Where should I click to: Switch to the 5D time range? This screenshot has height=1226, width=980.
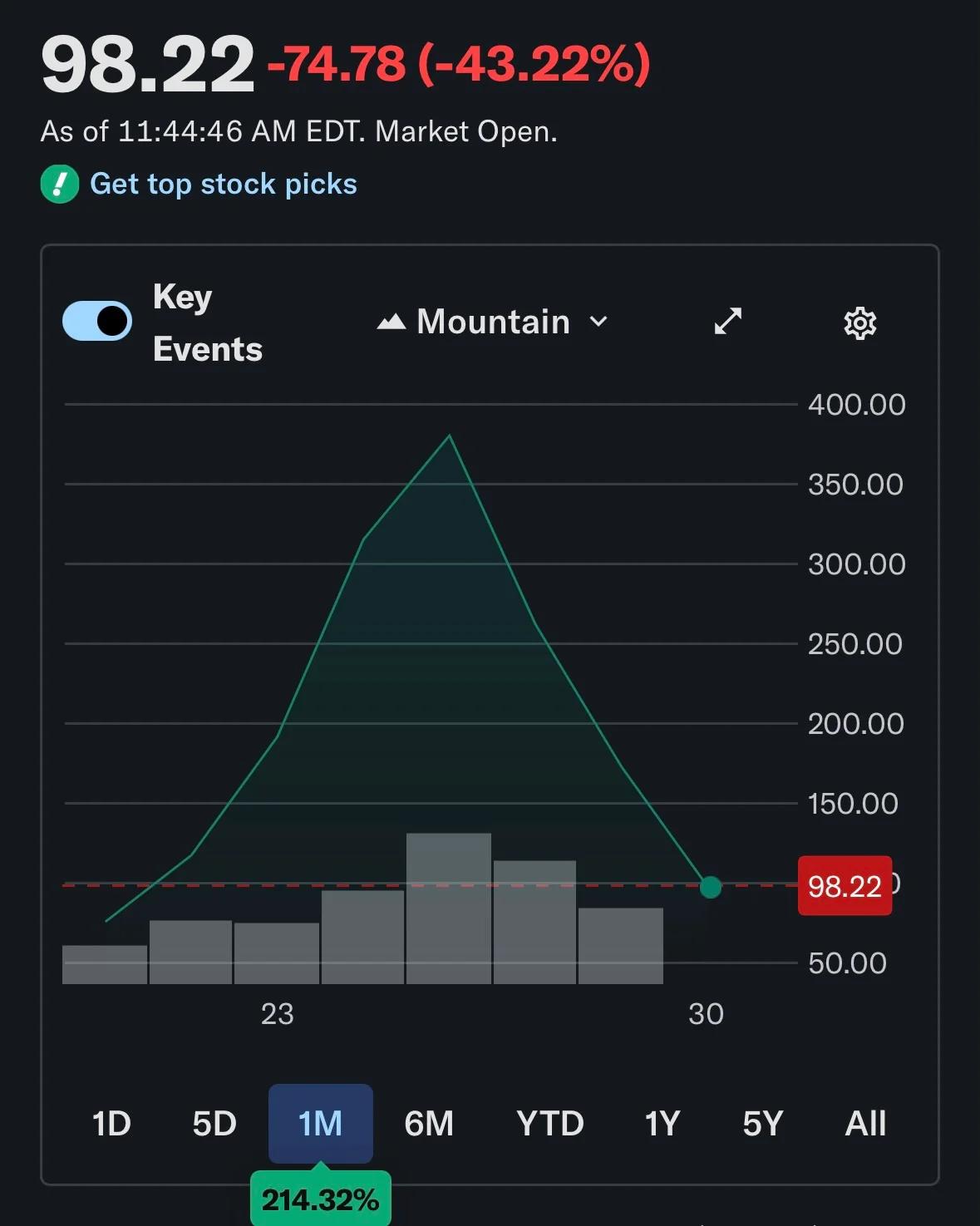pos(214,1124)
